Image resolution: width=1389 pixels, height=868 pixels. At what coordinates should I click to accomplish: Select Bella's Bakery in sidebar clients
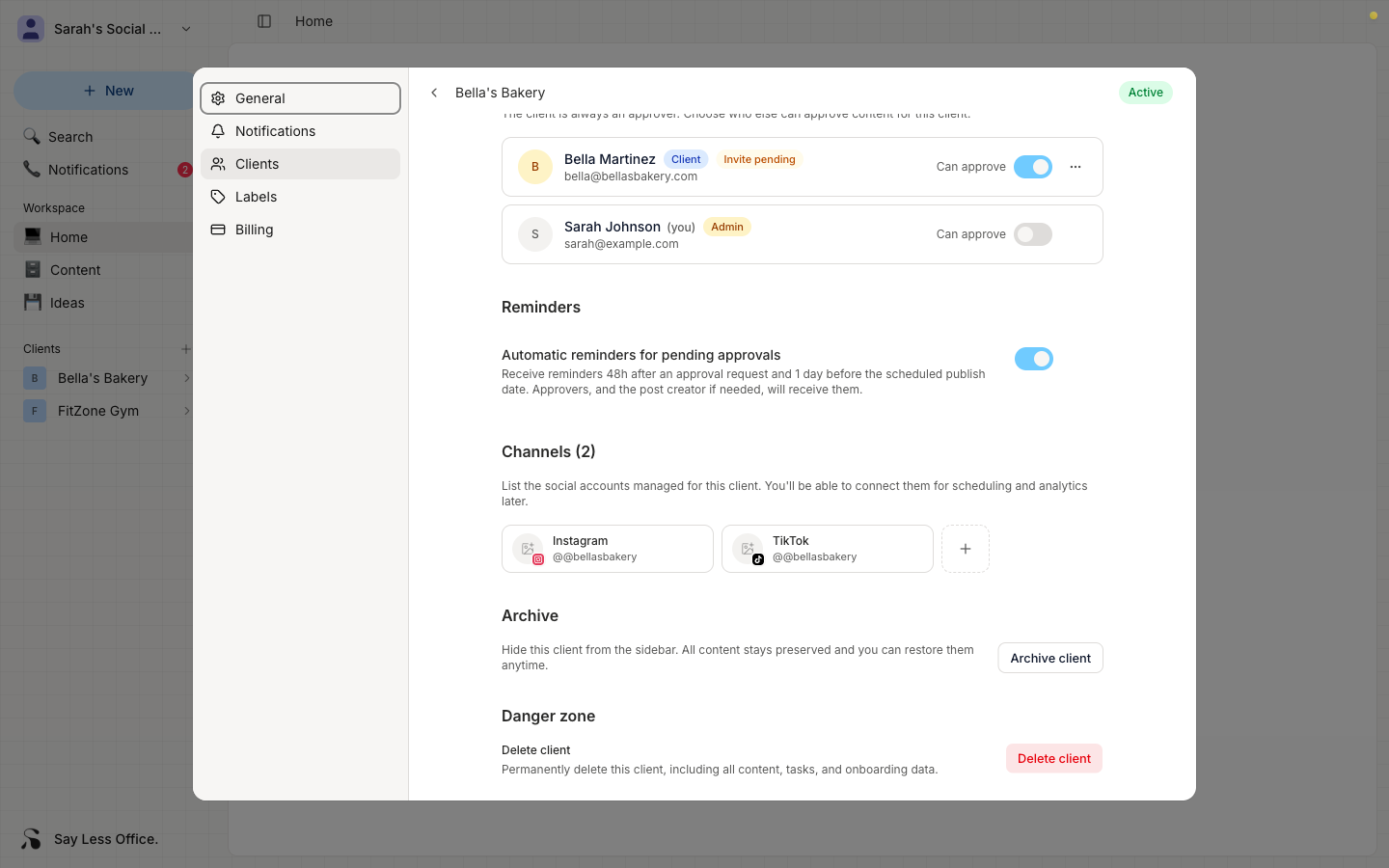point(102,378)
